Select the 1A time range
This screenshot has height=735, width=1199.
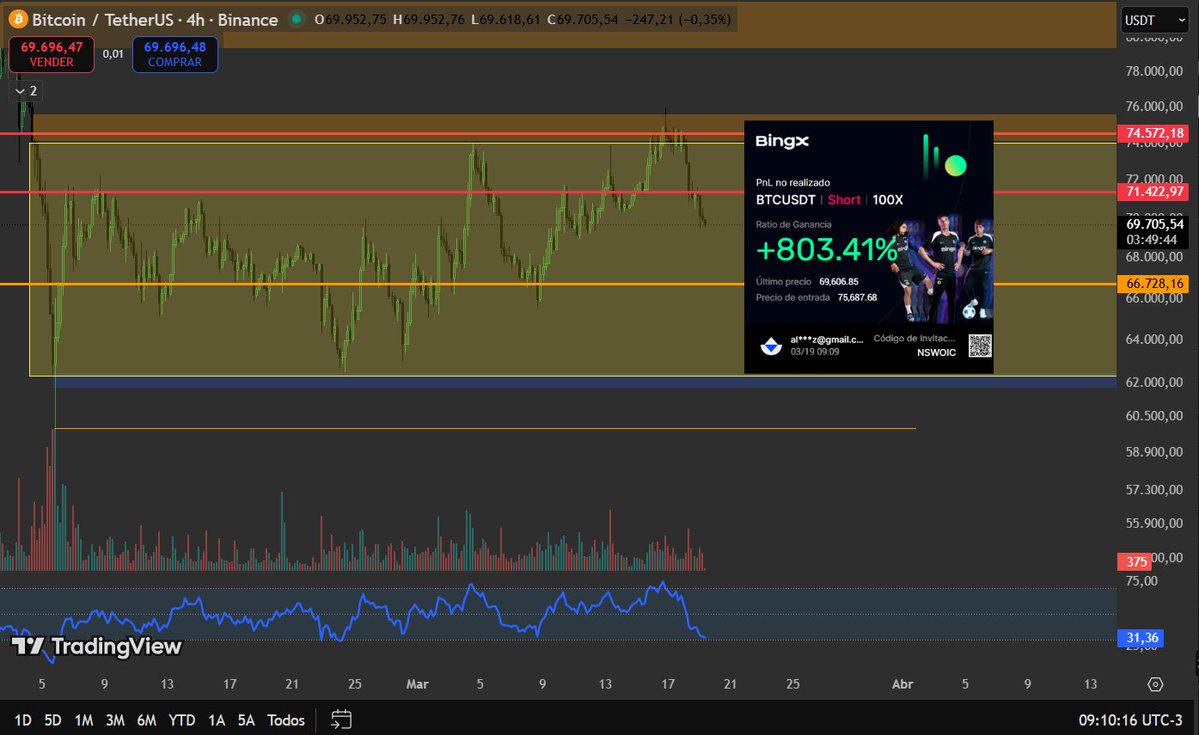216,720
